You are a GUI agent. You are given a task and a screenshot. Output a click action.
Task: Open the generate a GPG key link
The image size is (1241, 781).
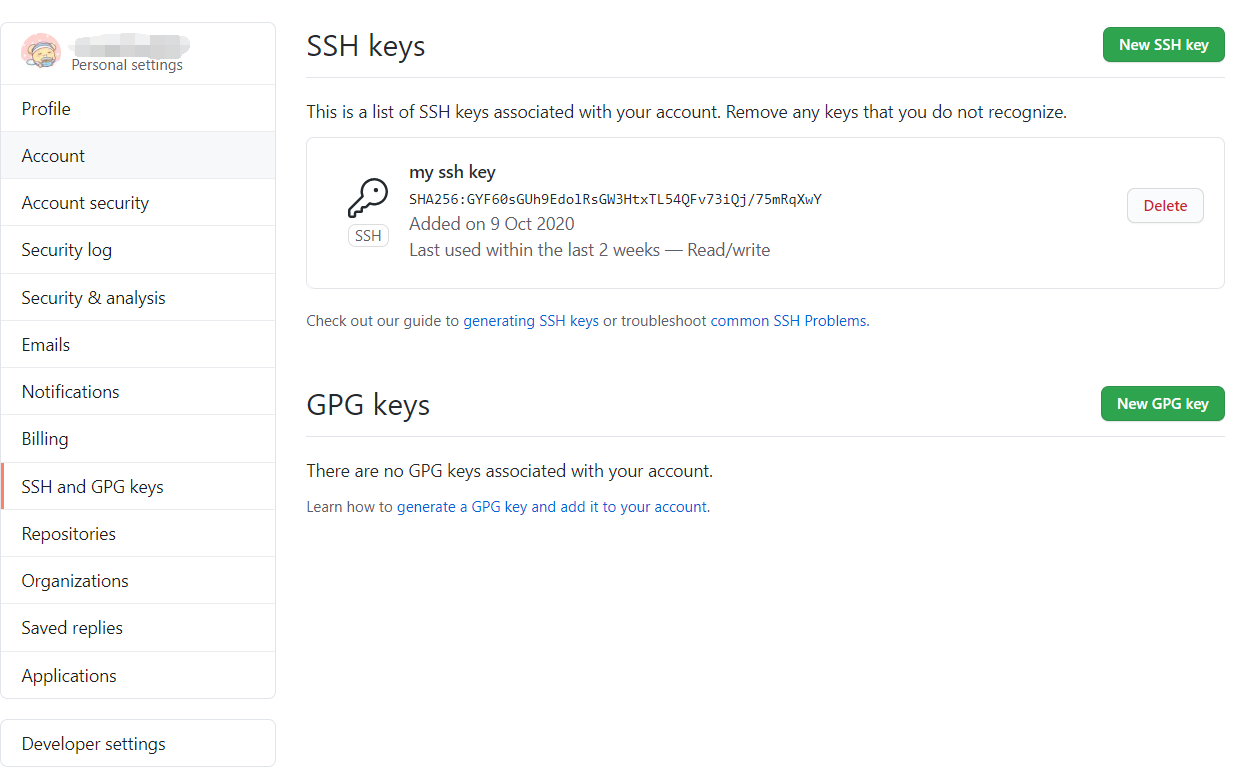(552, 508)
